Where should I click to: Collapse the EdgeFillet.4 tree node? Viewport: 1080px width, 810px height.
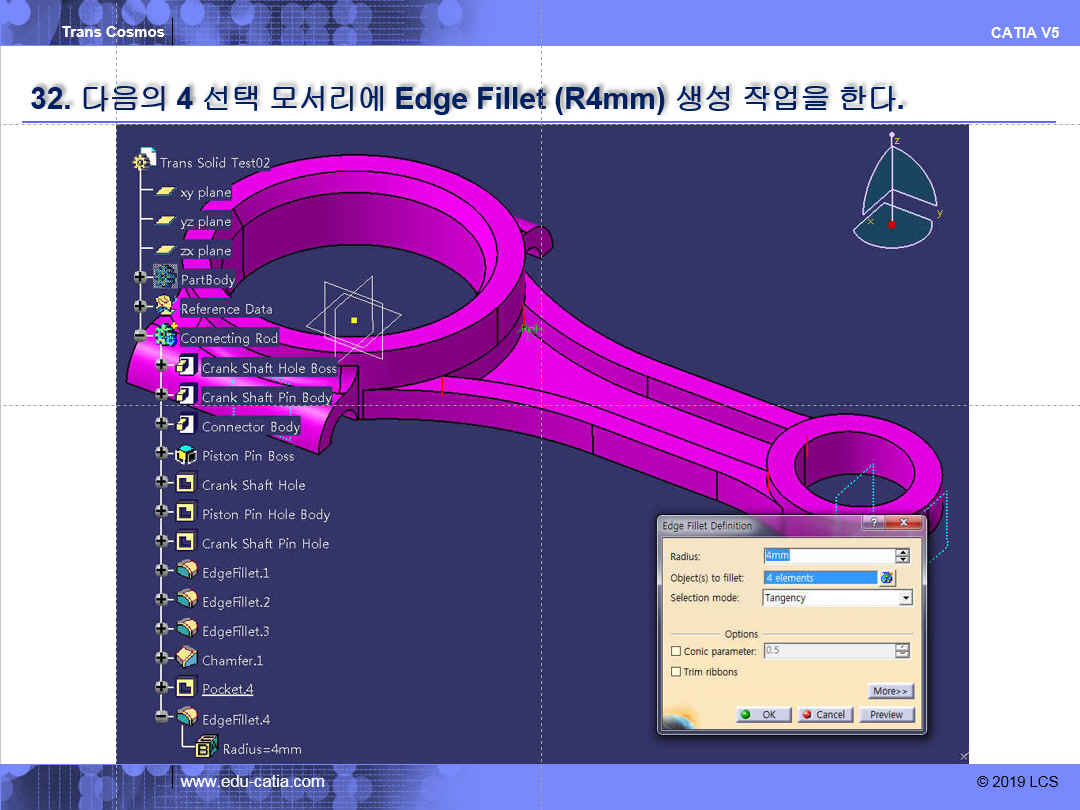162,718
